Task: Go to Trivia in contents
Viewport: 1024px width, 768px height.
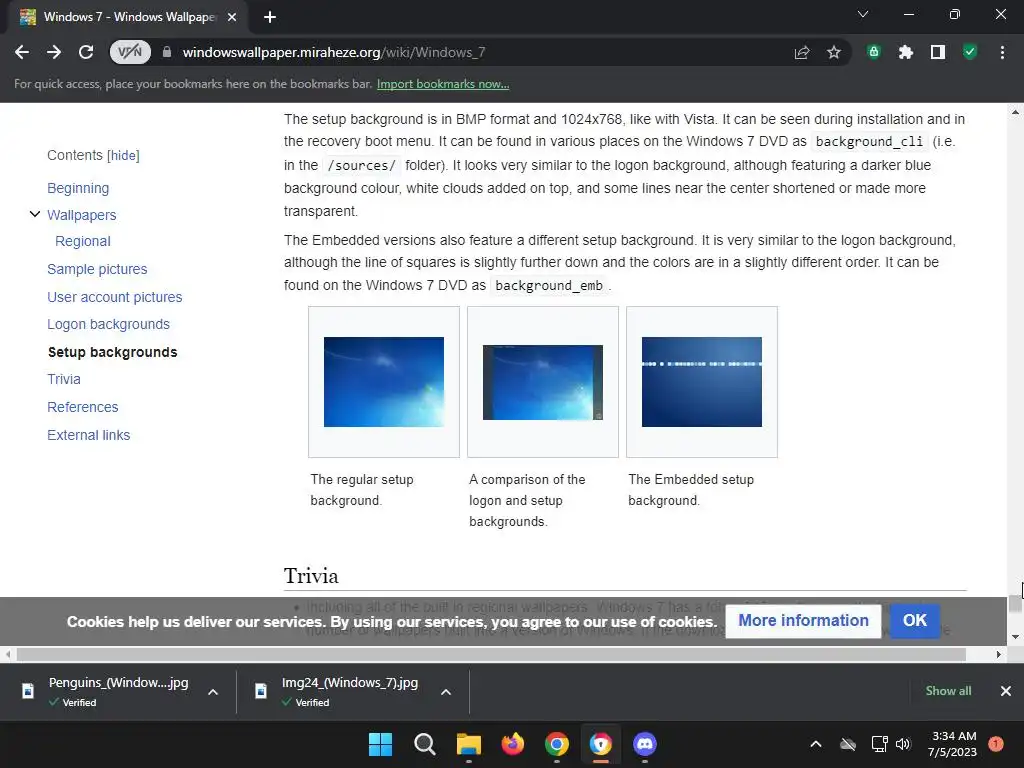Action: [x=64, y=379]
